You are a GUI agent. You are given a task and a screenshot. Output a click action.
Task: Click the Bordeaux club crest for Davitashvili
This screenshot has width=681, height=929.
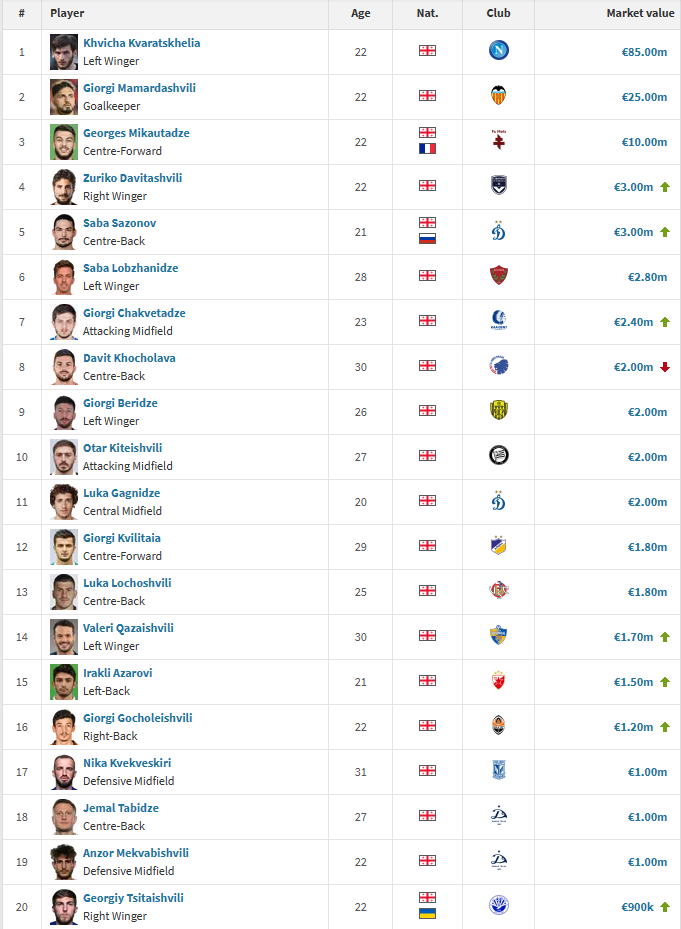point(498,186)
